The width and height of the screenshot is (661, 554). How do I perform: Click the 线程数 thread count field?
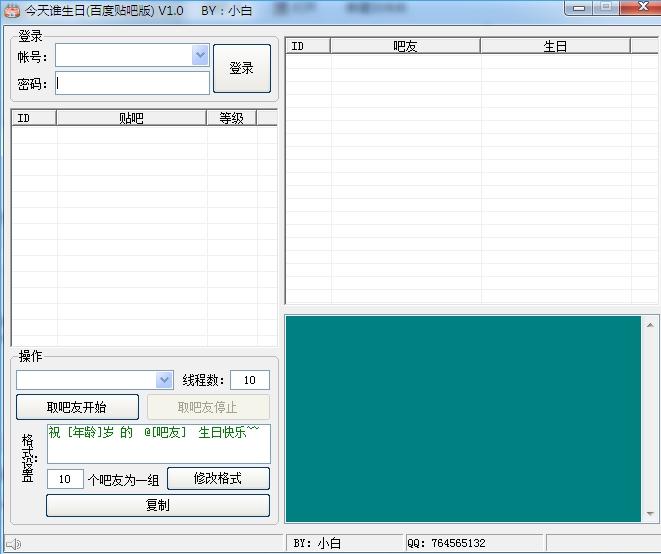click(x=249, y=380)
